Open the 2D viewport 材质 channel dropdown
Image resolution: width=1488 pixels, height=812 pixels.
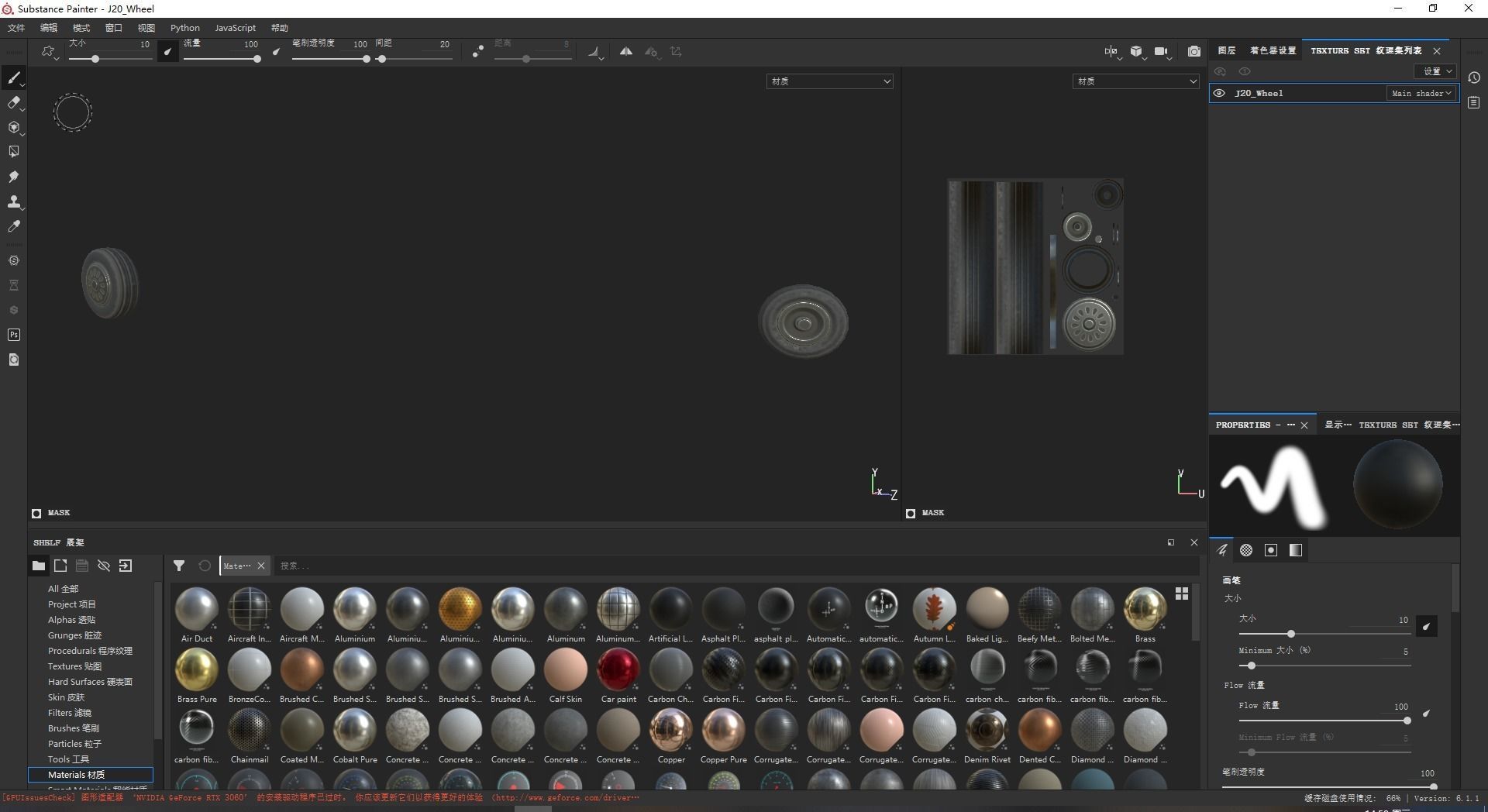point(1135,81)
